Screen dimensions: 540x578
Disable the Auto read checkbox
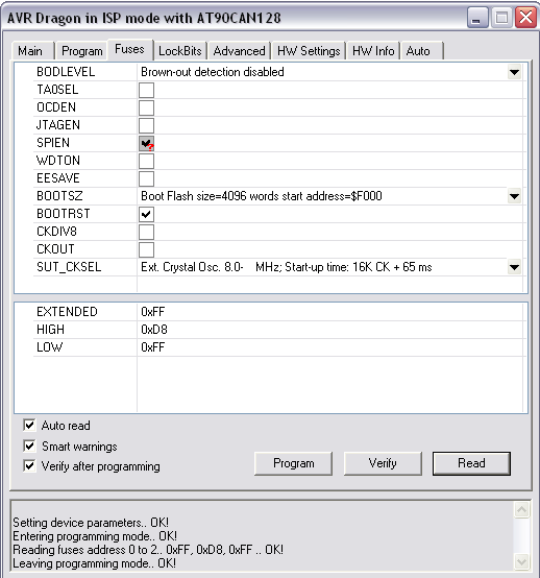(x=29, y=425)
